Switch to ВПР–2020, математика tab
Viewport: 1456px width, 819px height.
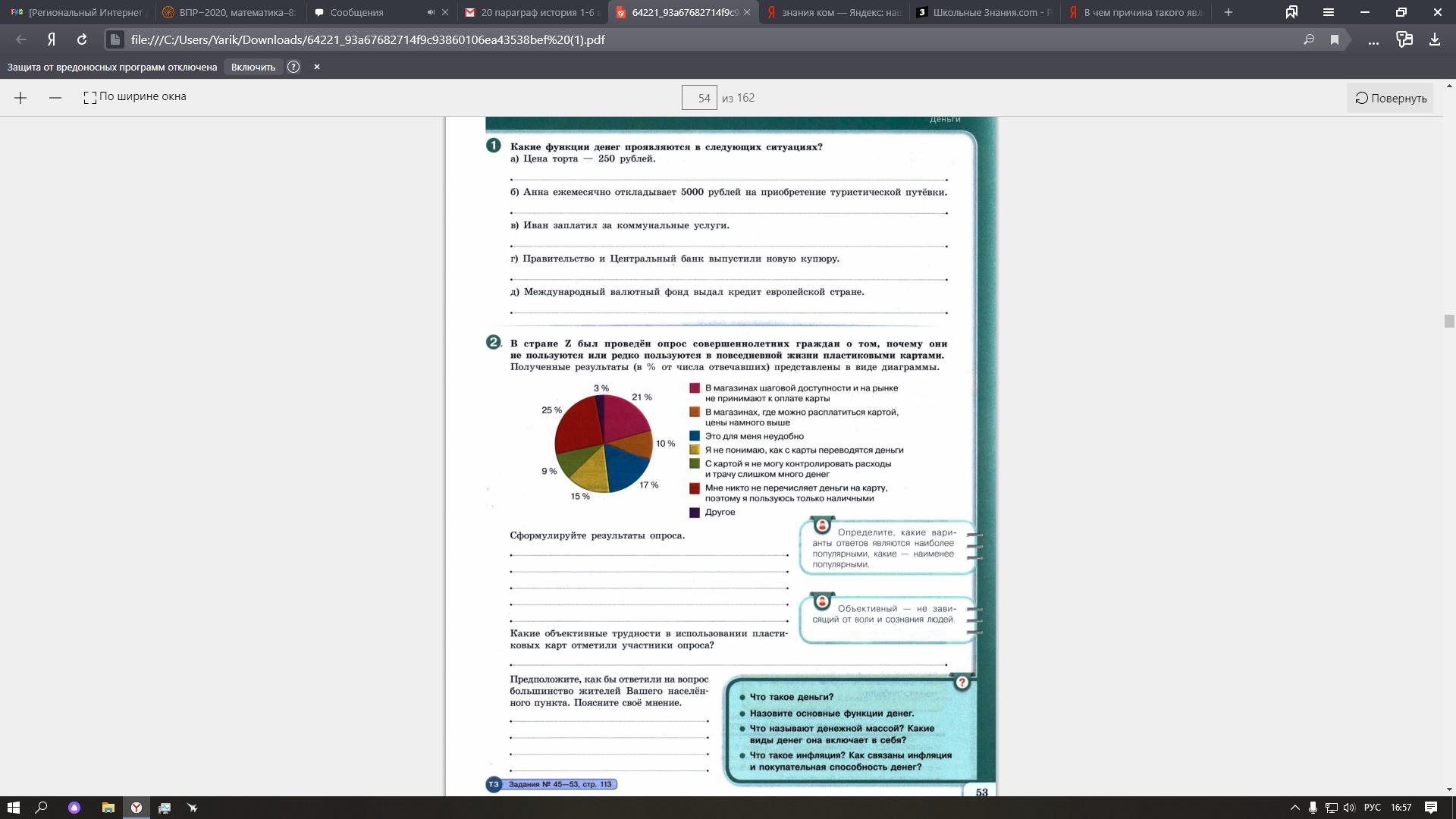(x=231, y=12)
